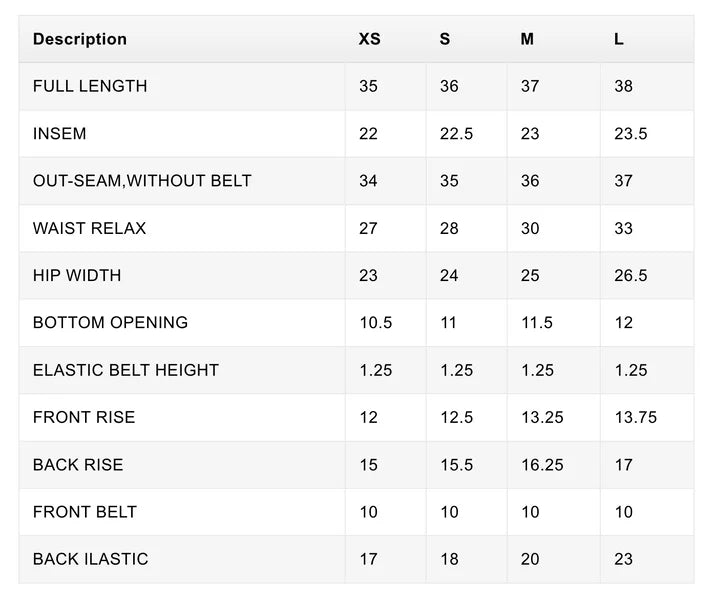The width and height of the screenshot is (713, 602).
Task: Select the FRONT BELT row label
Action: click(85, 512)
